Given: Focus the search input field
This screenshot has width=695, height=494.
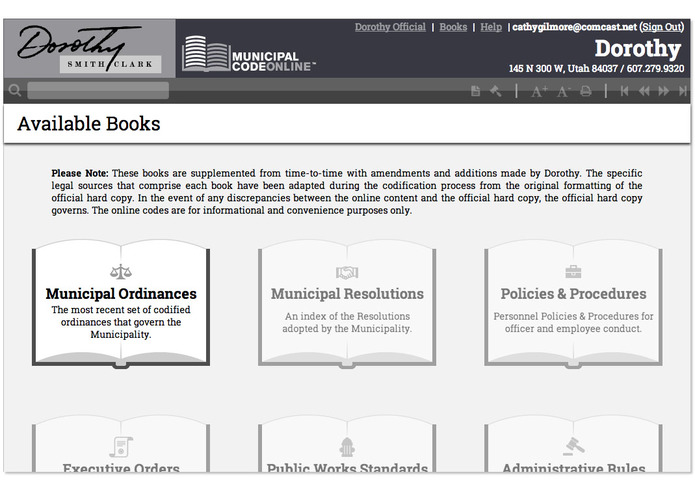Looking at the screenshot, I should 98,91.
